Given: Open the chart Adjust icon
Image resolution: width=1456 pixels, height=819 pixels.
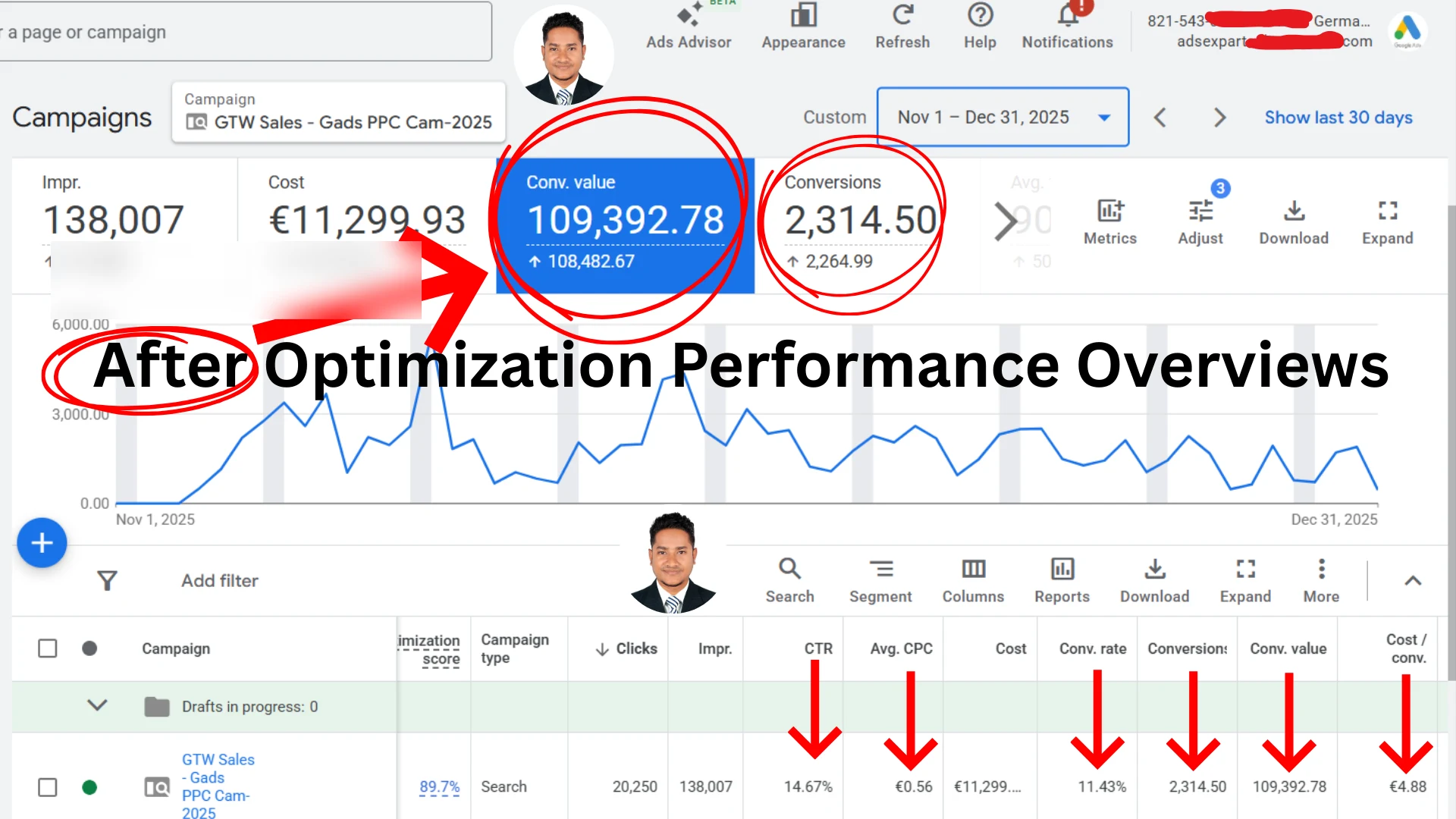Looking at the screenshot, I should [x=1200, y=211].
